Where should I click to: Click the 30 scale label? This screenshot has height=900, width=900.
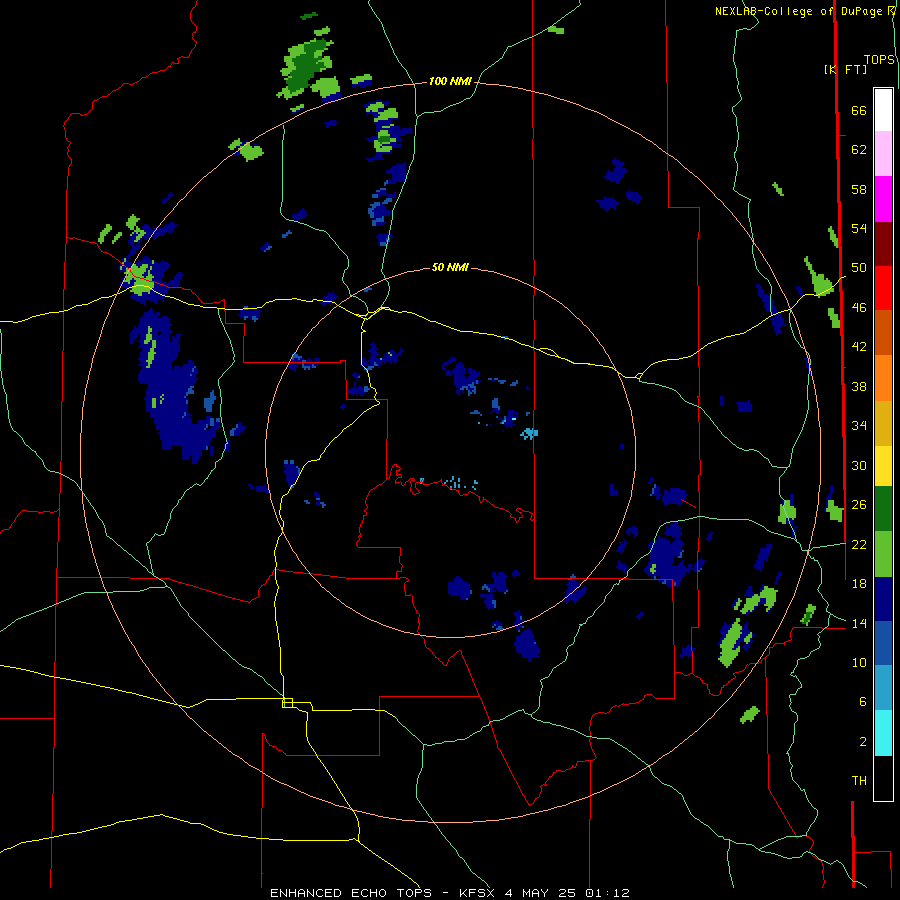click(859, 465)
